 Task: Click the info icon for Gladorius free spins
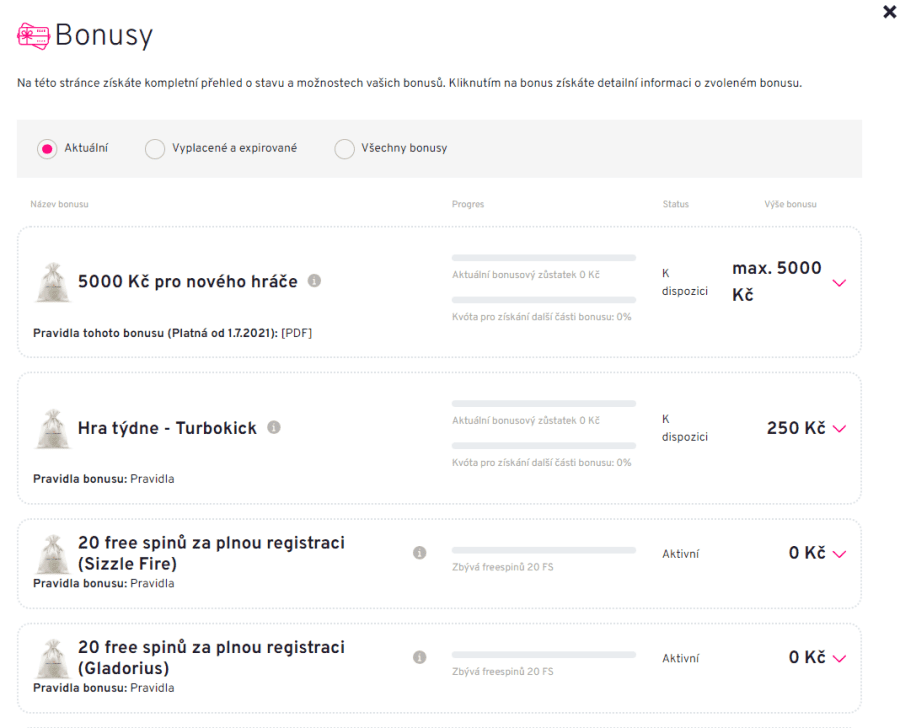click(x=420, y=657)
